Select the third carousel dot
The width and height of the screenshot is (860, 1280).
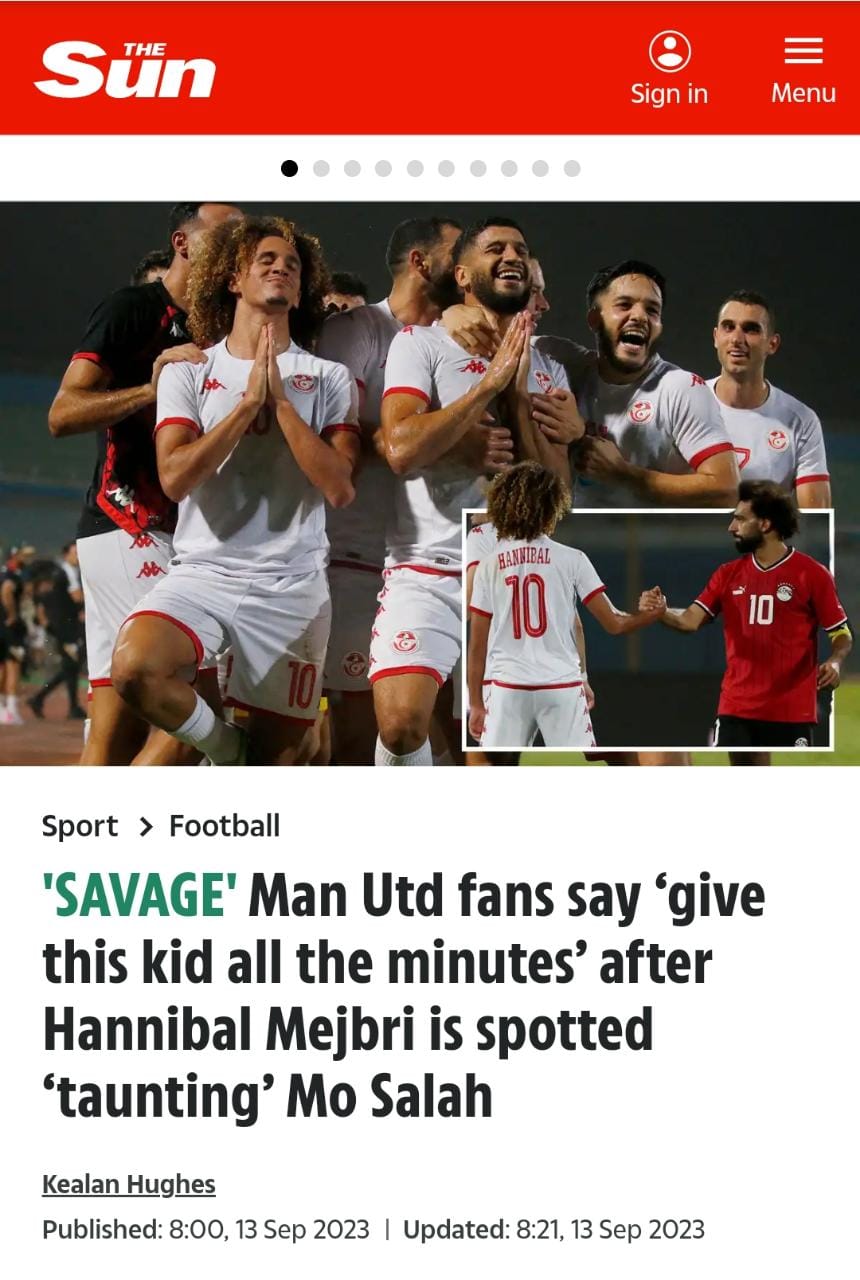(352, 168)
